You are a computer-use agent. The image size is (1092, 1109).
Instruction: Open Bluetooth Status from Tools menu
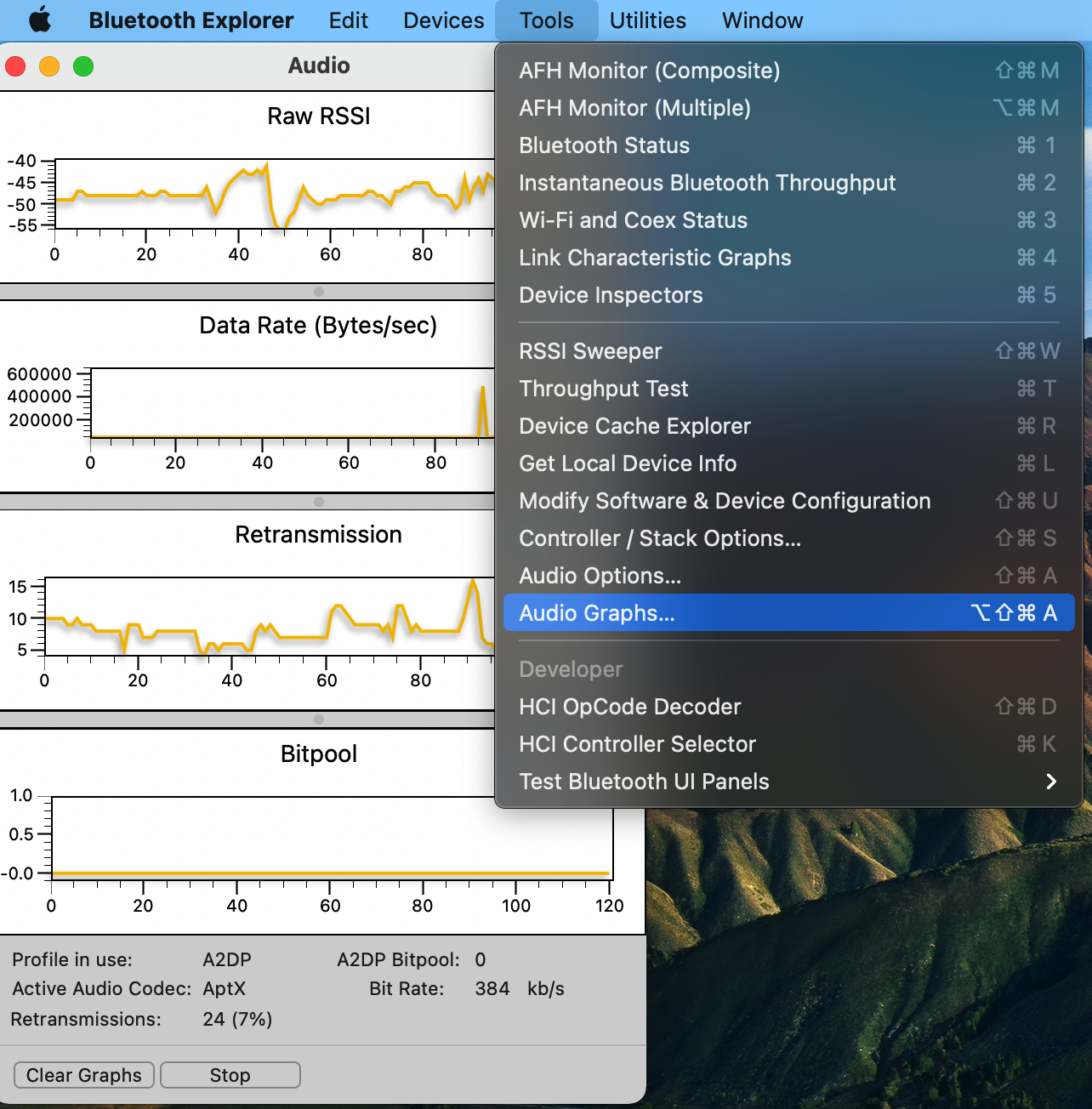click(789, 145)
